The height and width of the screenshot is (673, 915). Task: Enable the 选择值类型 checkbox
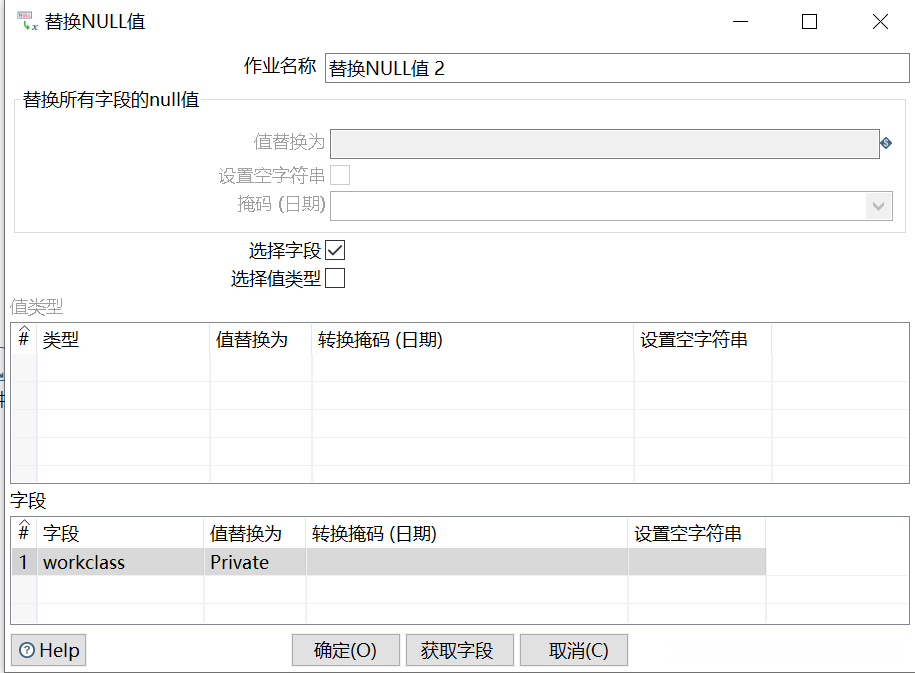coord(335,279)
